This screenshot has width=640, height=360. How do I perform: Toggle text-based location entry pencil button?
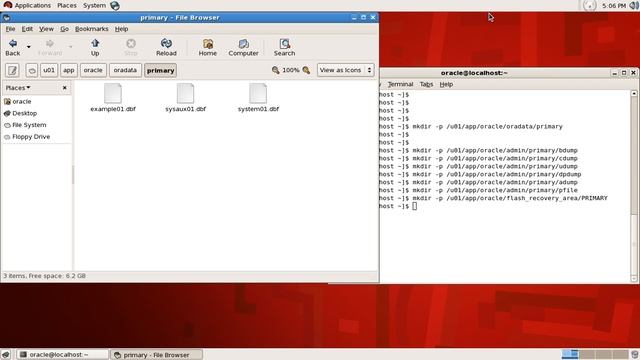(12, 70)
